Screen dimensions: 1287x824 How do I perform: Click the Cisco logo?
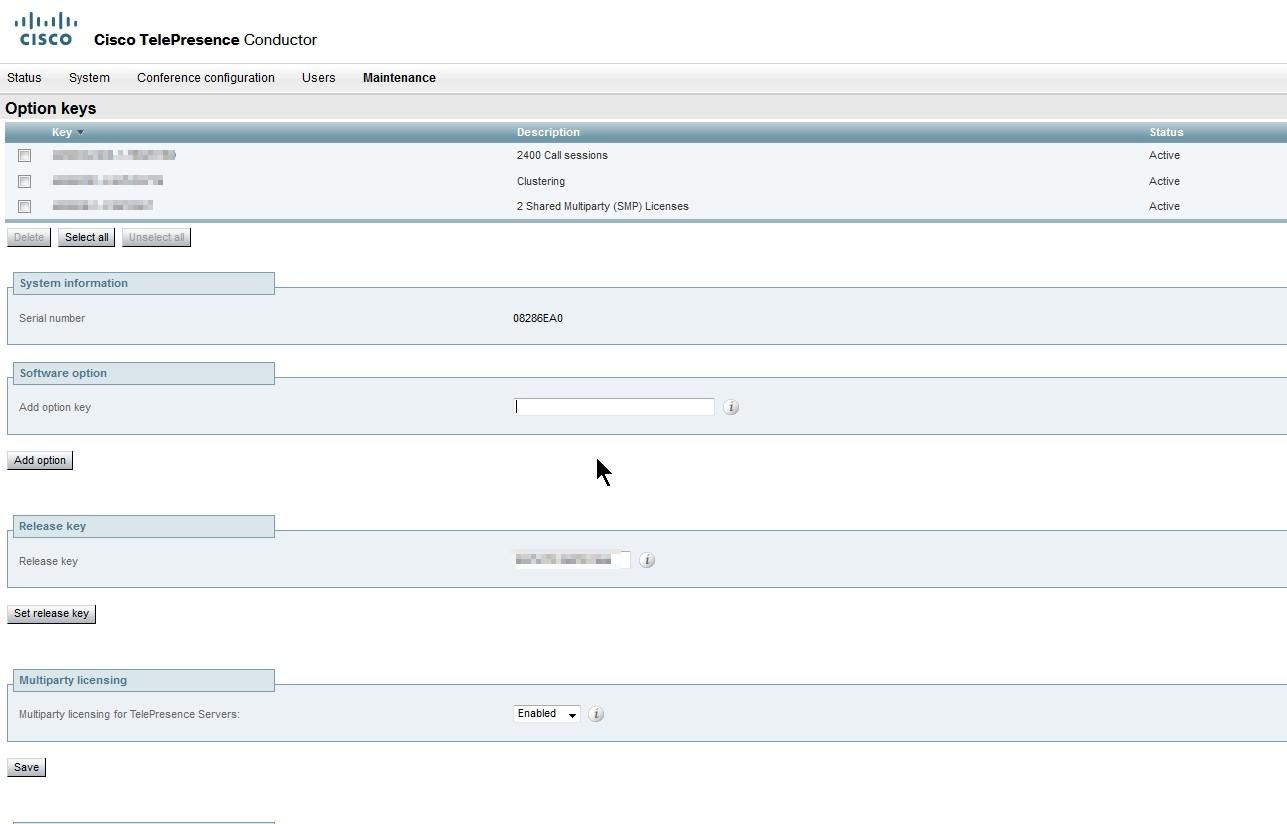pyautogui.click(x=46, y=28)
